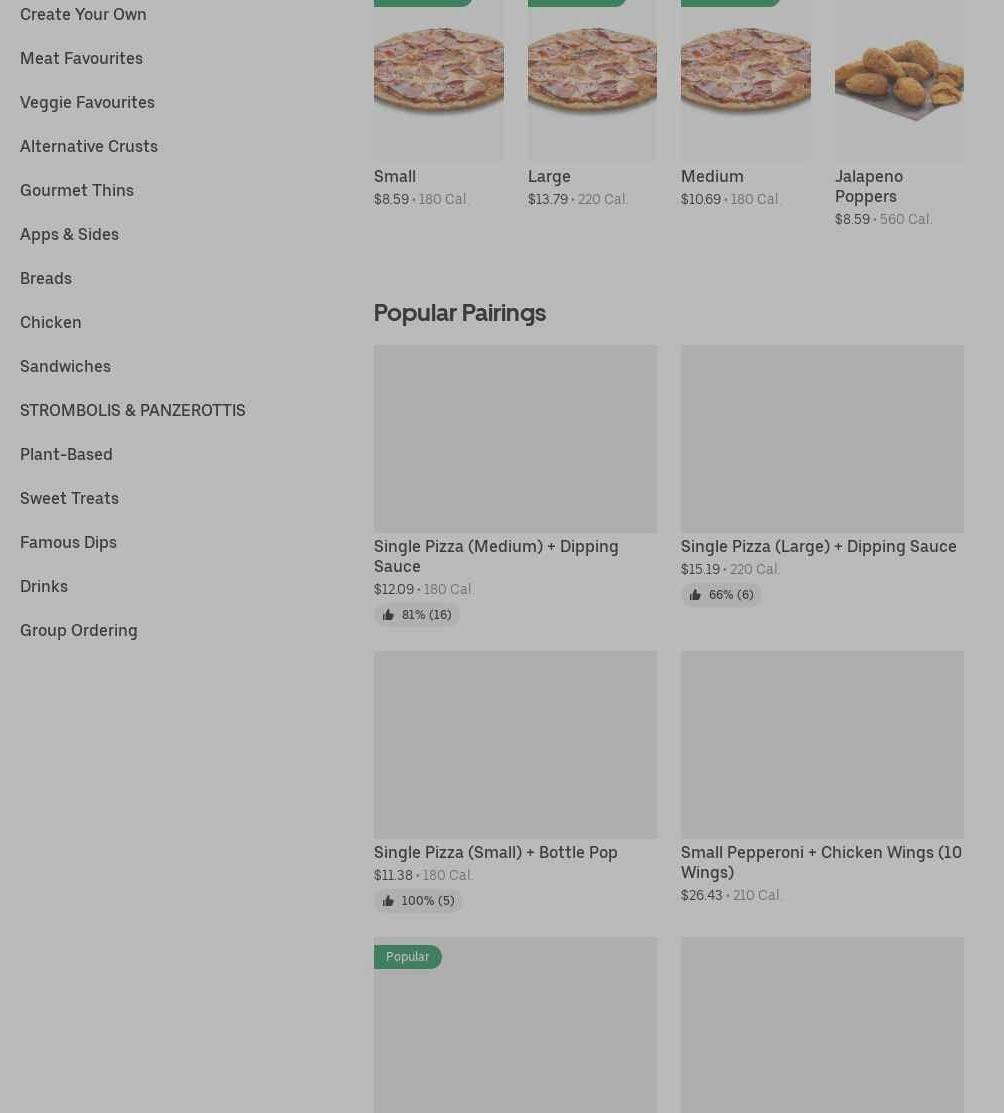Screen dimensions: 1004x1113
Task: Open the Group Ordering section
Action: point(79,630)
